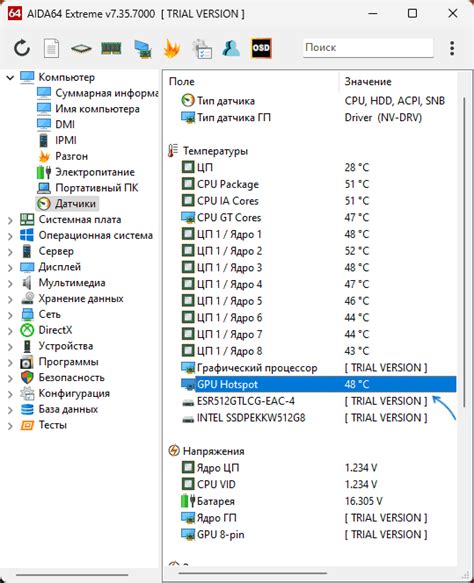Click the vertical scrollbar of sensor list

point(464,253)
